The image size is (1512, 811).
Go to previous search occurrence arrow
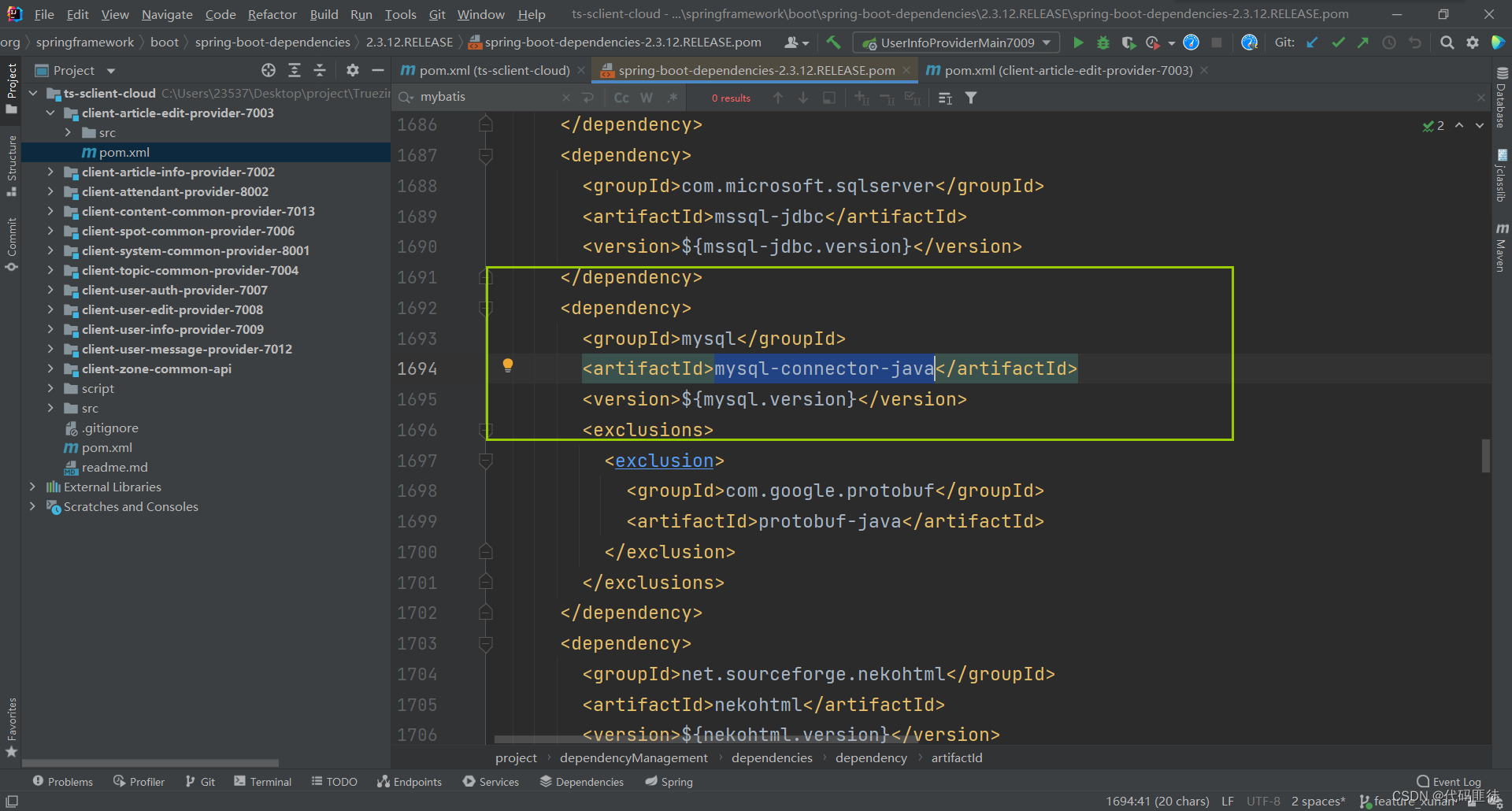tap(778, 98)
